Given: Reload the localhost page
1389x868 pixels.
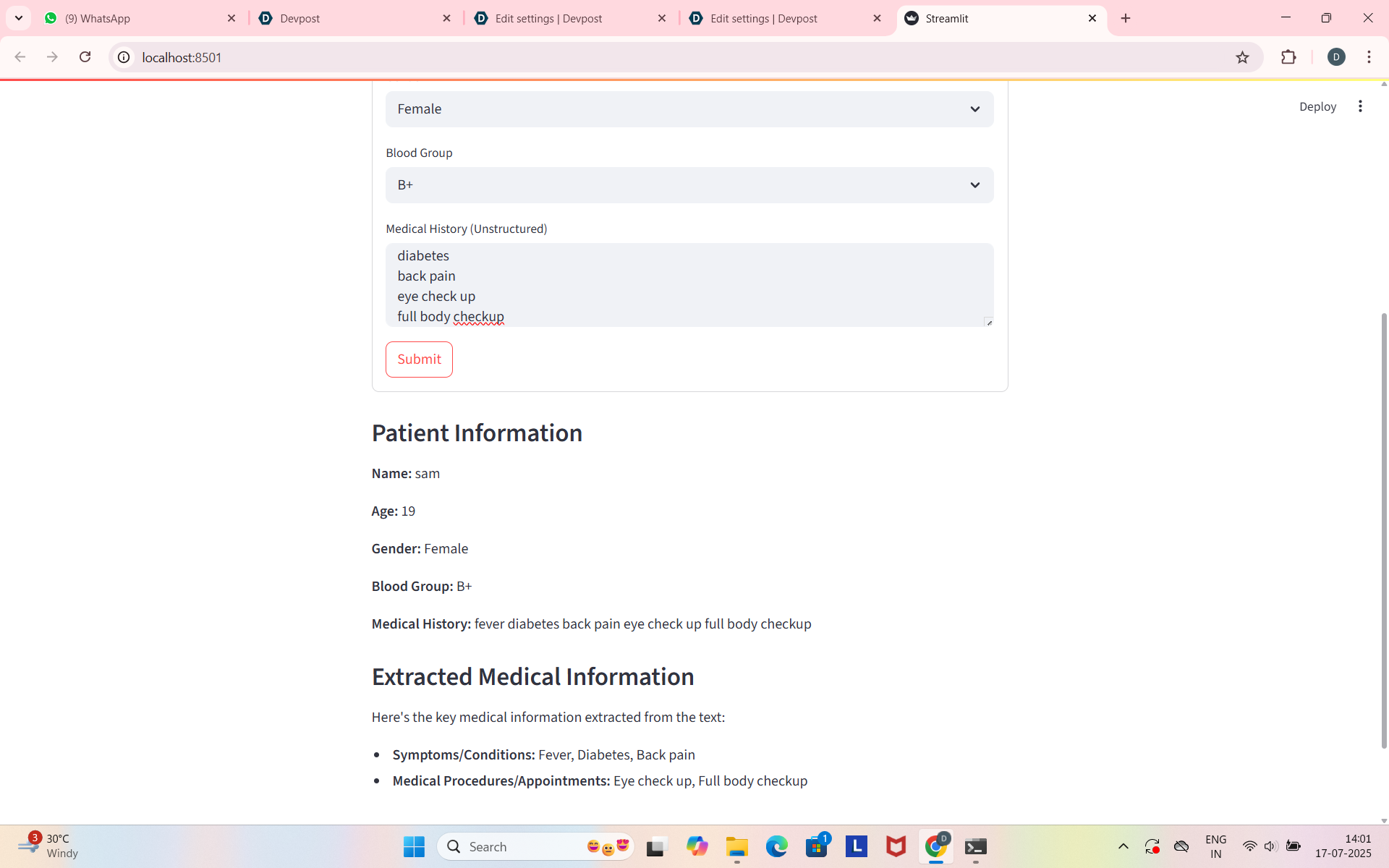Looking at the screenshot, I should (x=85, y=57).
